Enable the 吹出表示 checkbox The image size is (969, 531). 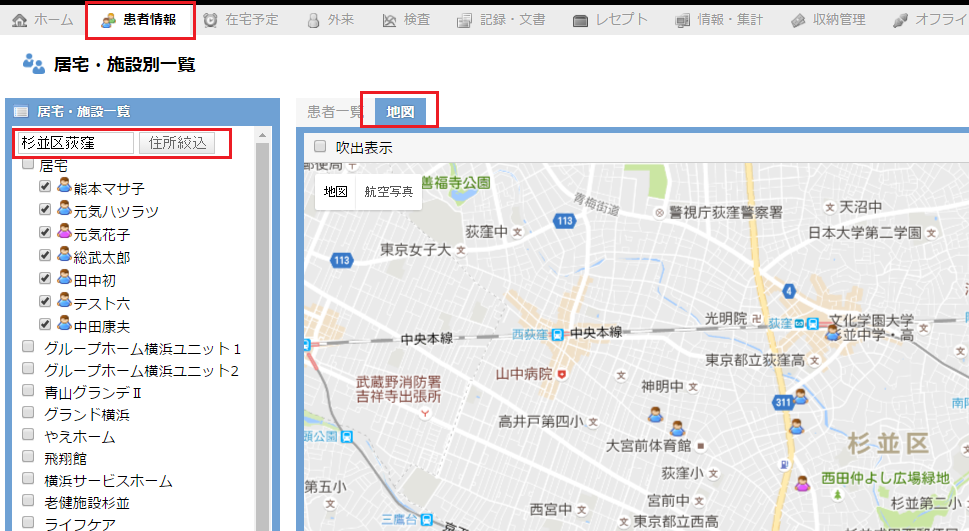tap(319, 147)
